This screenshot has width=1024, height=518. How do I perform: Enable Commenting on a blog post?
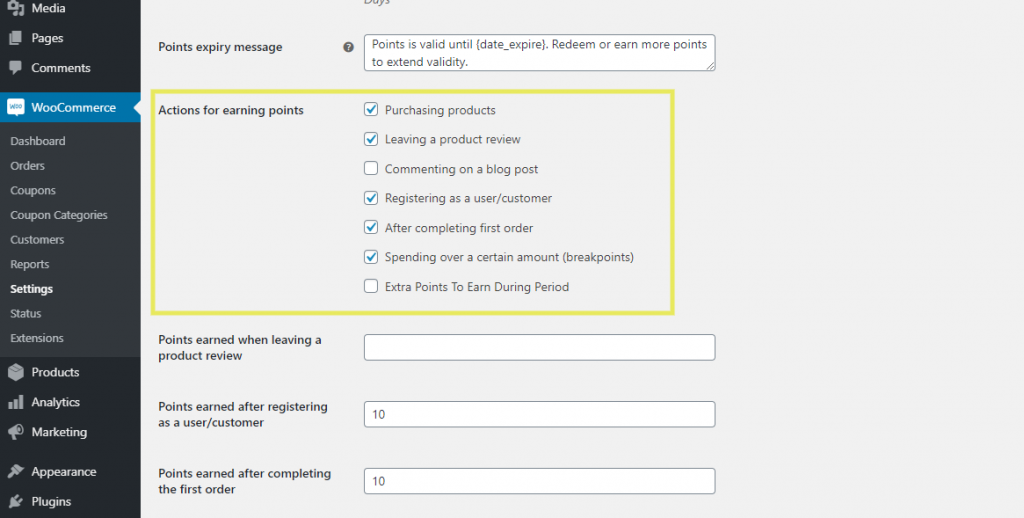point(371,169)
